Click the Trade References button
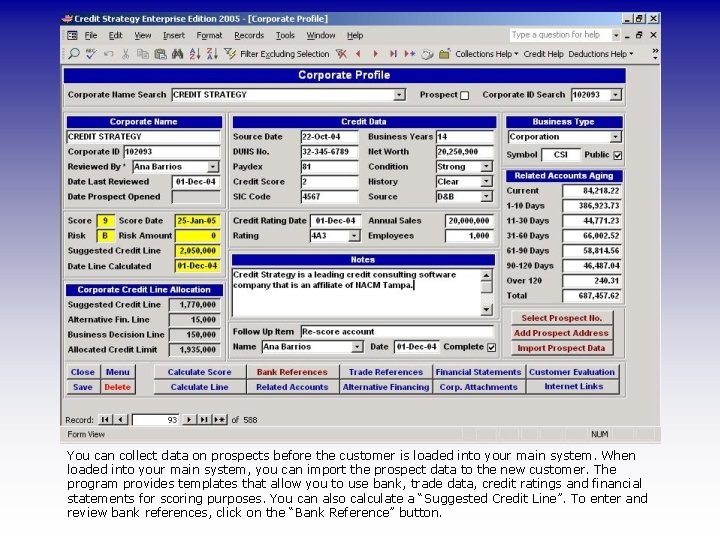Viewport: 720px width, 540px height. tap(386, 372)
